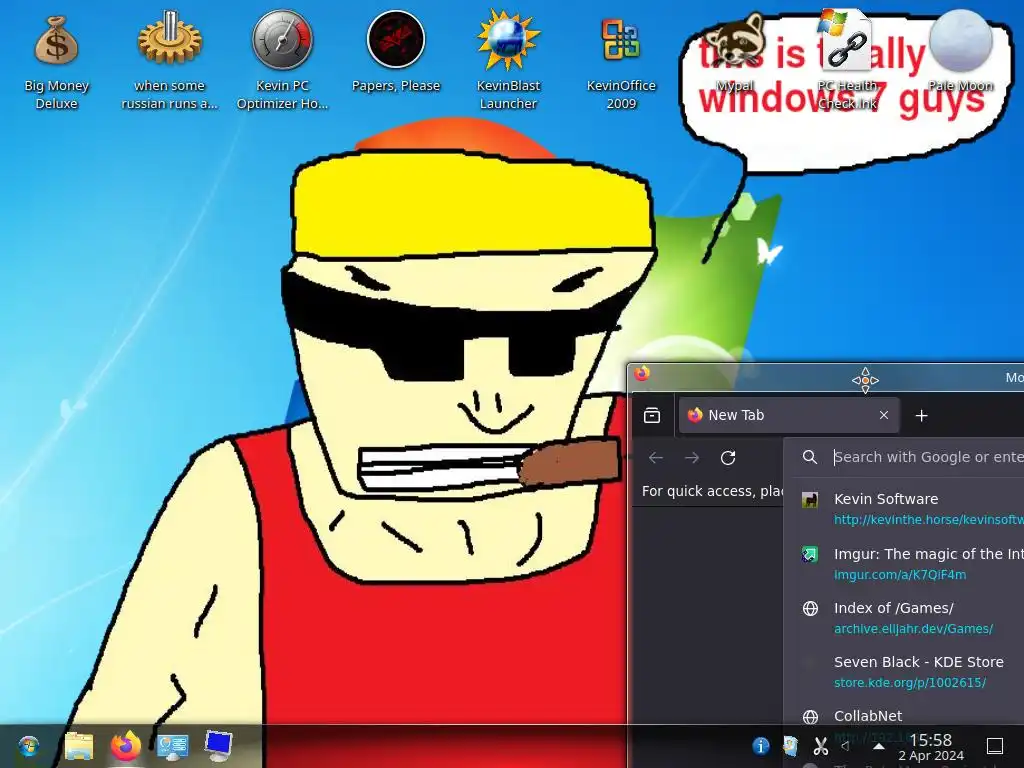This screenshot has width=1024, height=768.
Task: Select the New Tab tab
Action: (x=789, y=415)
